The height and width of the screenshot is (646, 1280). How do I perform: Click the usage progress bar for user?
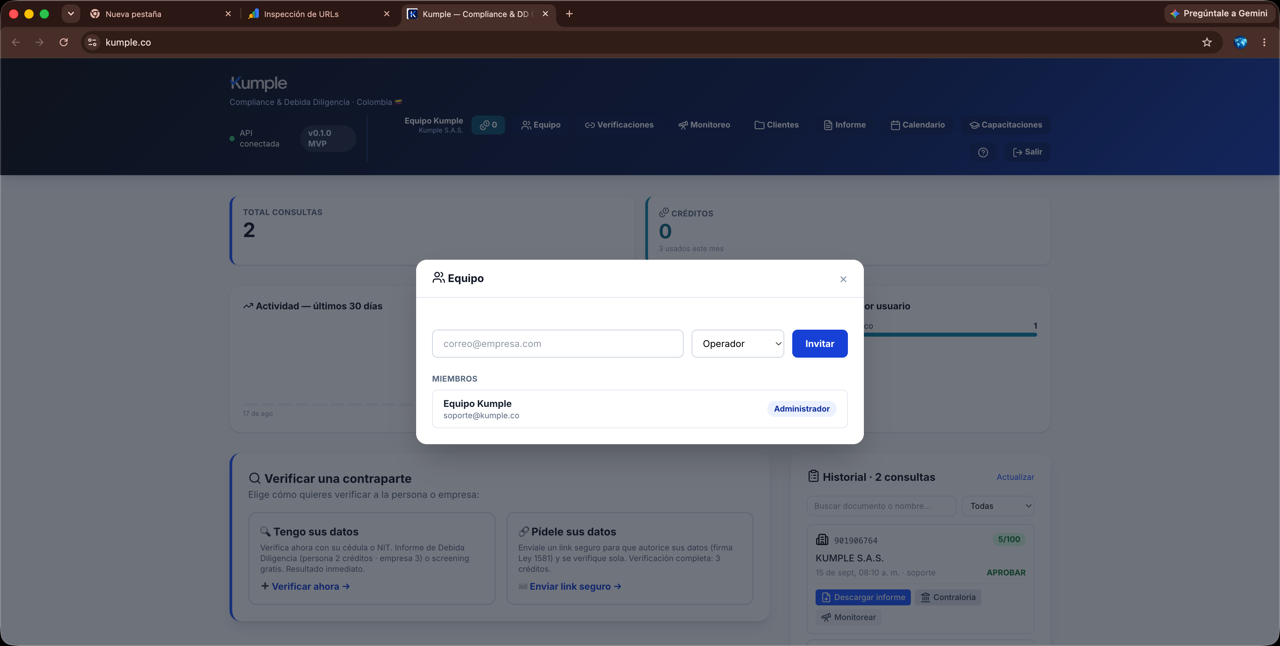950,335
